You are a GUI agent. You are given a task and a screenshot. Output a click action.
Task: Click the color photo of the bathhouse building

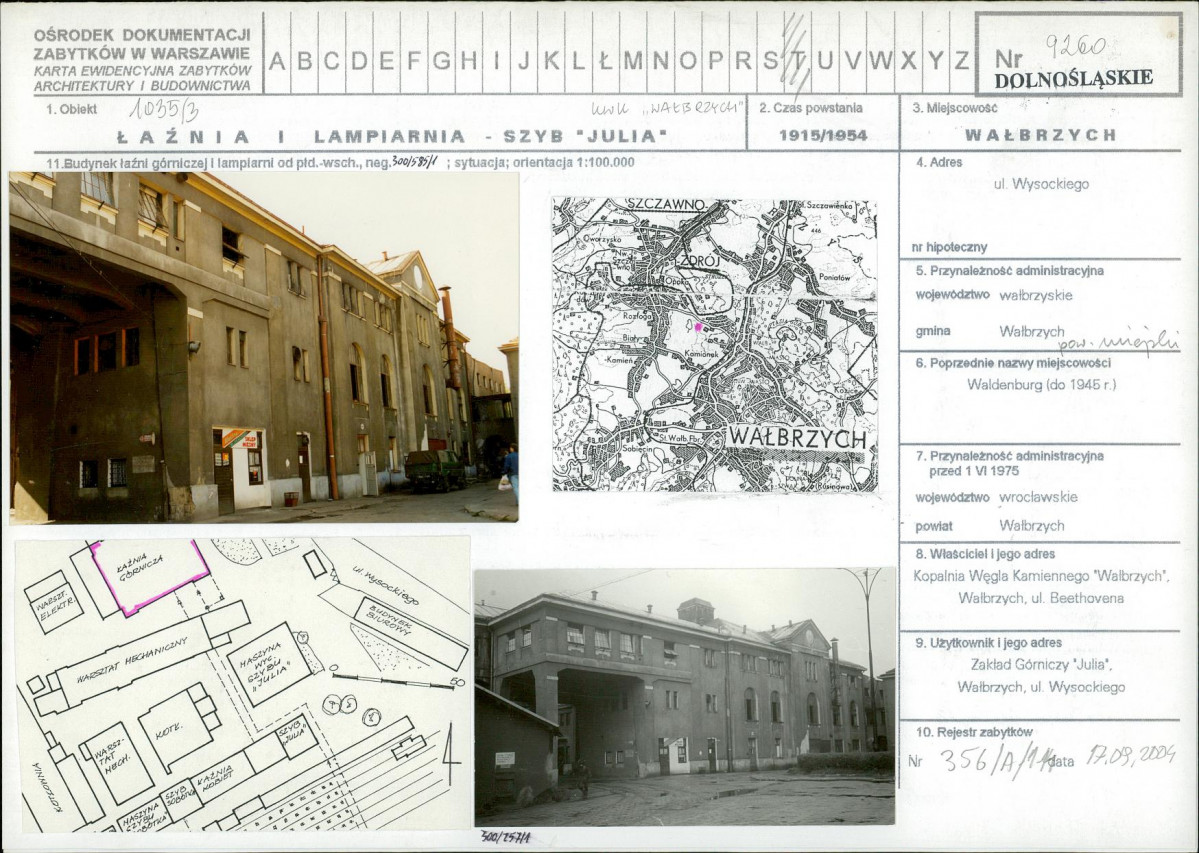(x=264, y=348)
